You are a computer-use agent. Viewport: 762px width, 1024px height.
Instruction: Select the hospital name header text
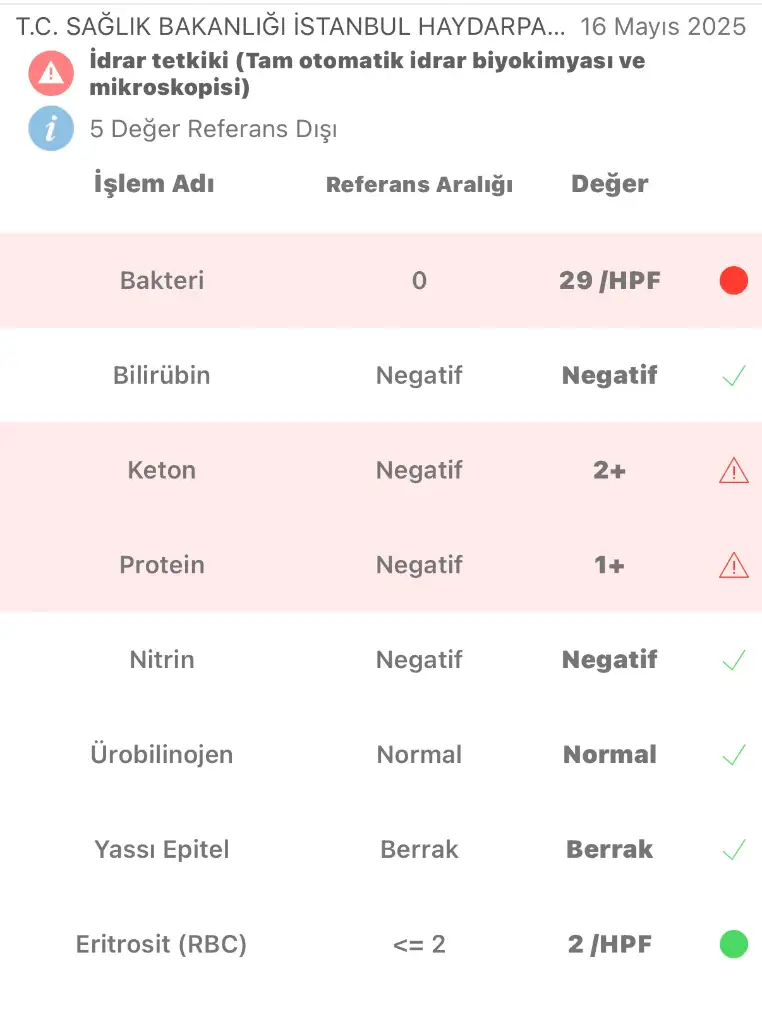291,27
